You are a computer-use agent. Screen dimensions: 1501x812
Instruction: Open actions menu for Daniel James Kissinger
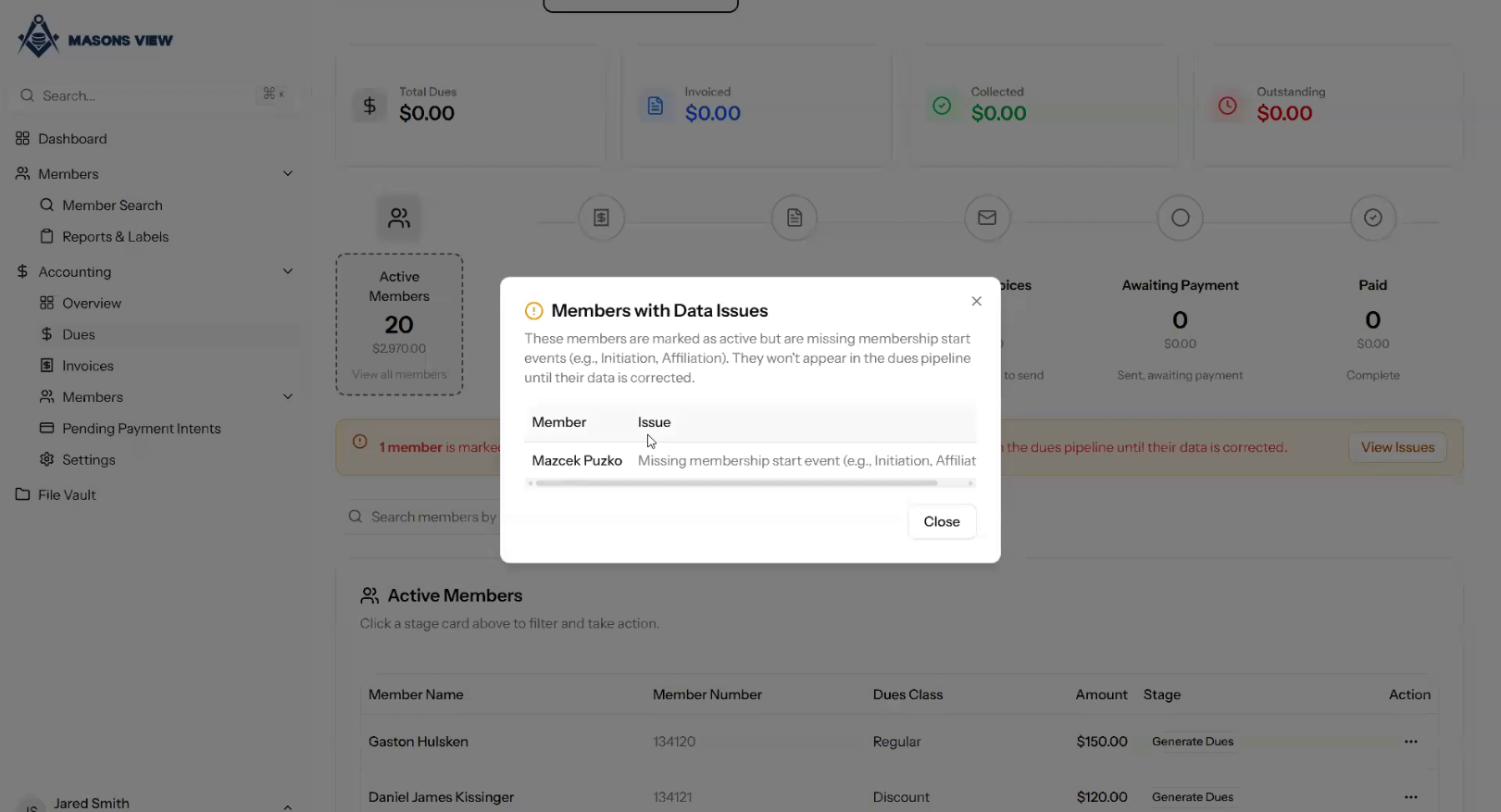(x=1410, y=797)
